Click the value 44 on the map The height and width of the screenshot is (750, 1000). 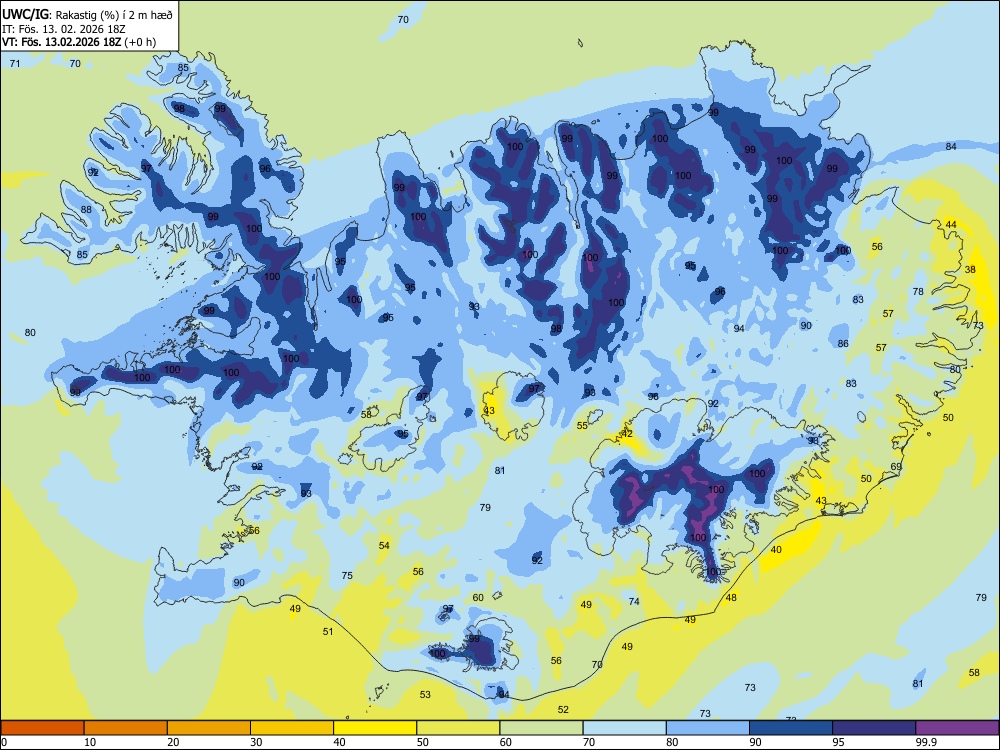click(x=951, y=224)
